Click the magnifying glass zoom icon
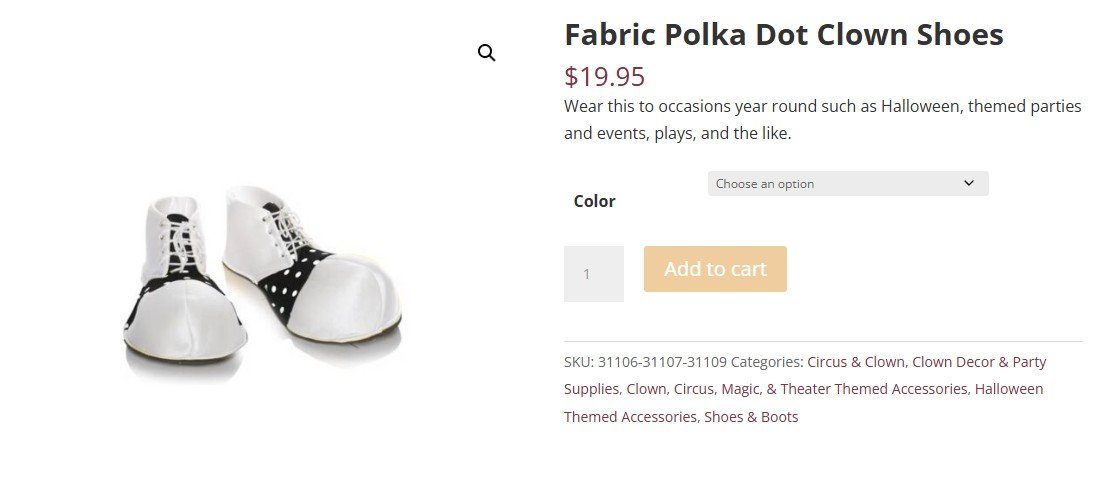The height and width of the screenshot is (489, 1115). [487, 53]
